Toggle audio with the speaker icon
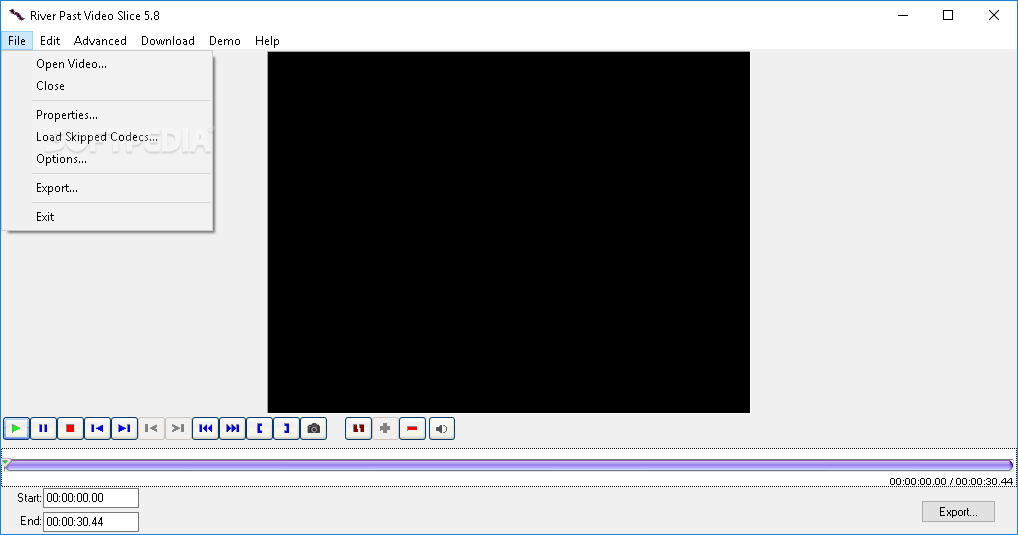Viewport: 1018px width, 535px height. click(x=441, y=429)
